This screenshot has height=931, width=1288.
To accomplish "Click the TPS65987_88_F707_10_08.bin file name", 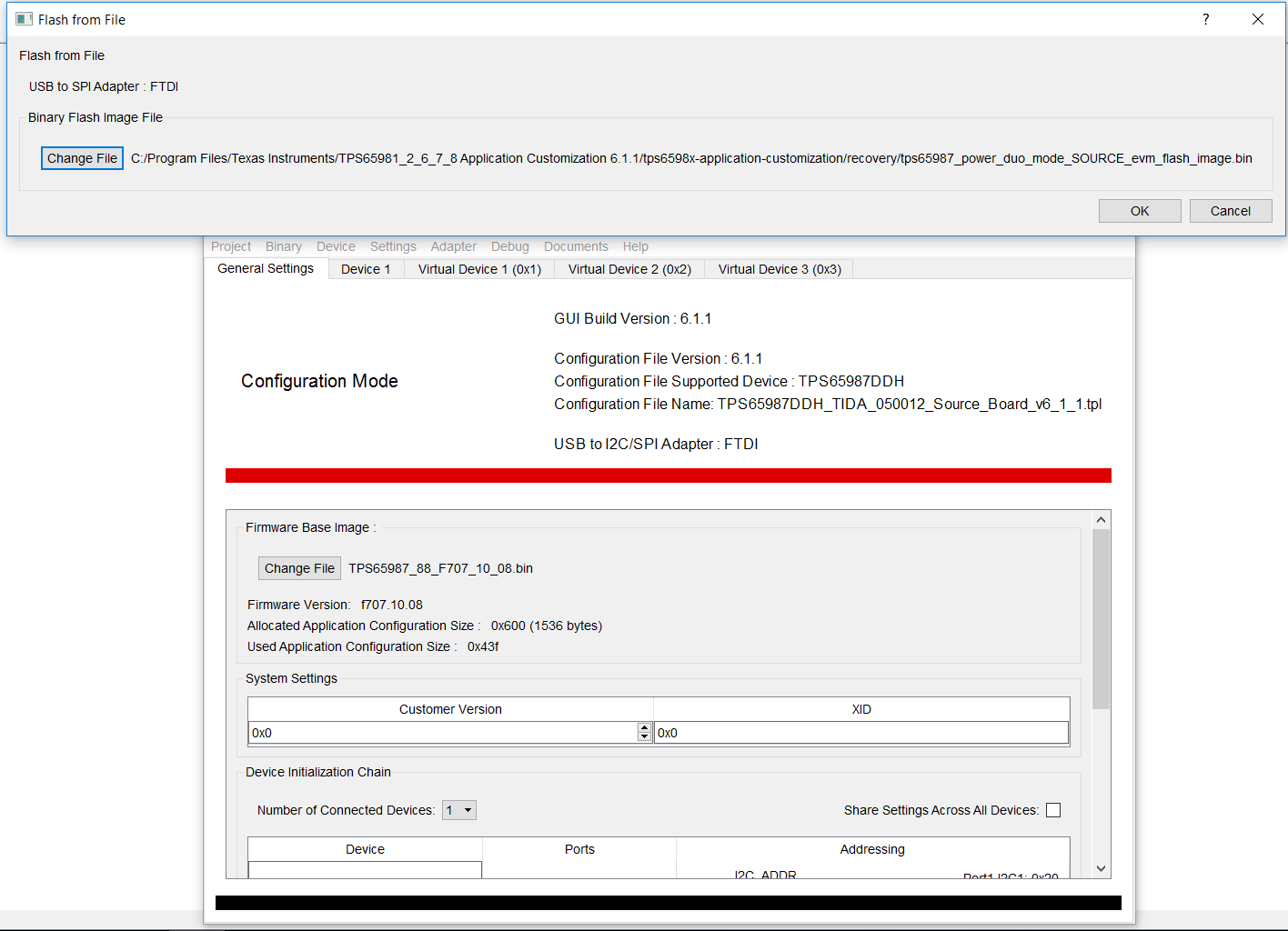I will [440, 568].
